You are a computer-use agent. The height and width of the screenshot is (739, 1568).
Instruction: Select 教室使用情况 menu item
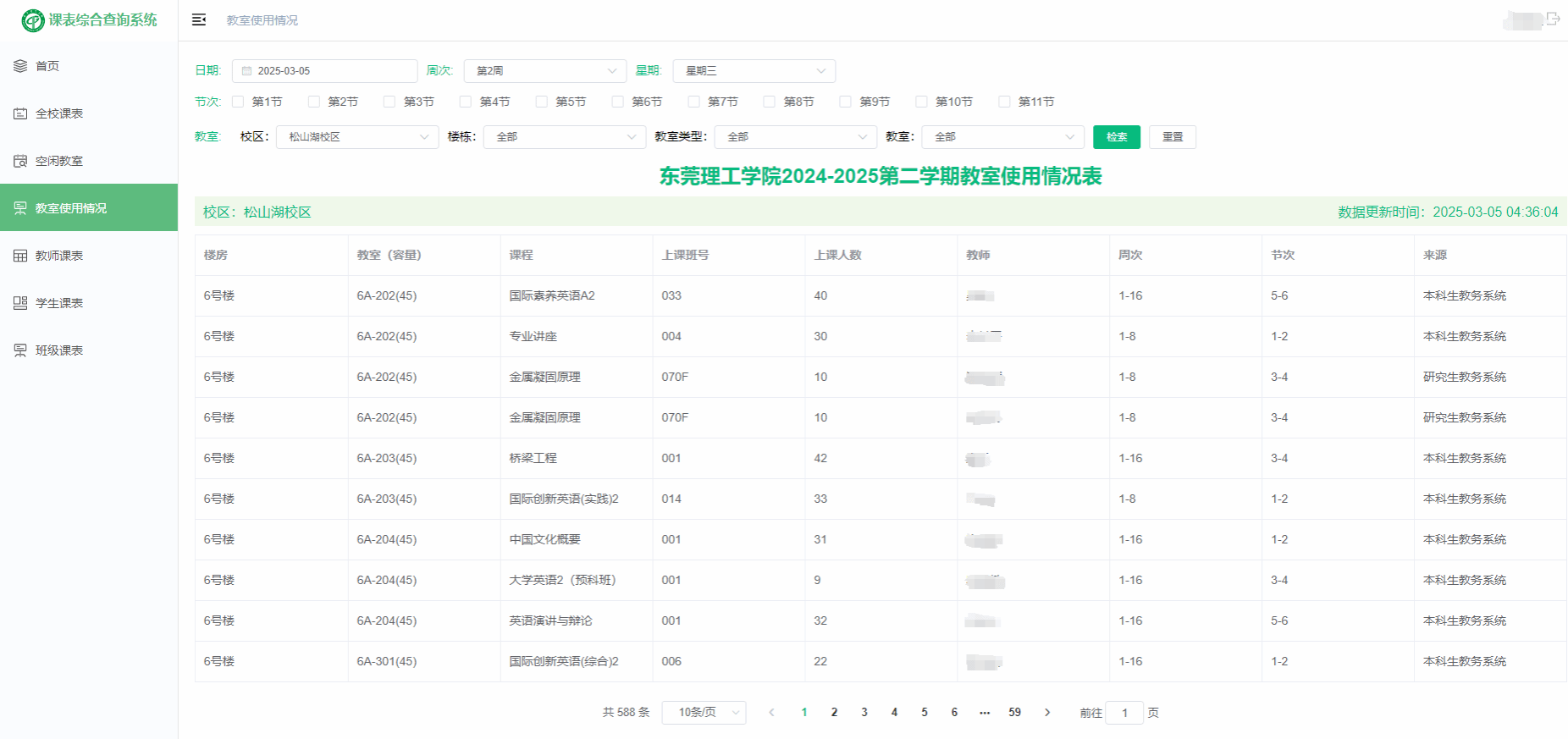(x=89, y=207)
